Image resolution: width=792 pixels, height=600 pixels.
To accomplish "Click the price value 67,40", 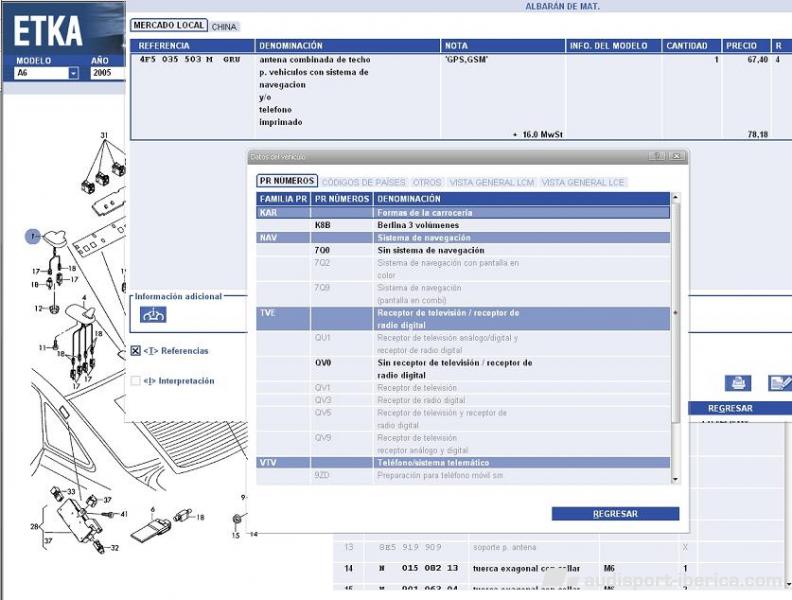I will tap(758, 60).
